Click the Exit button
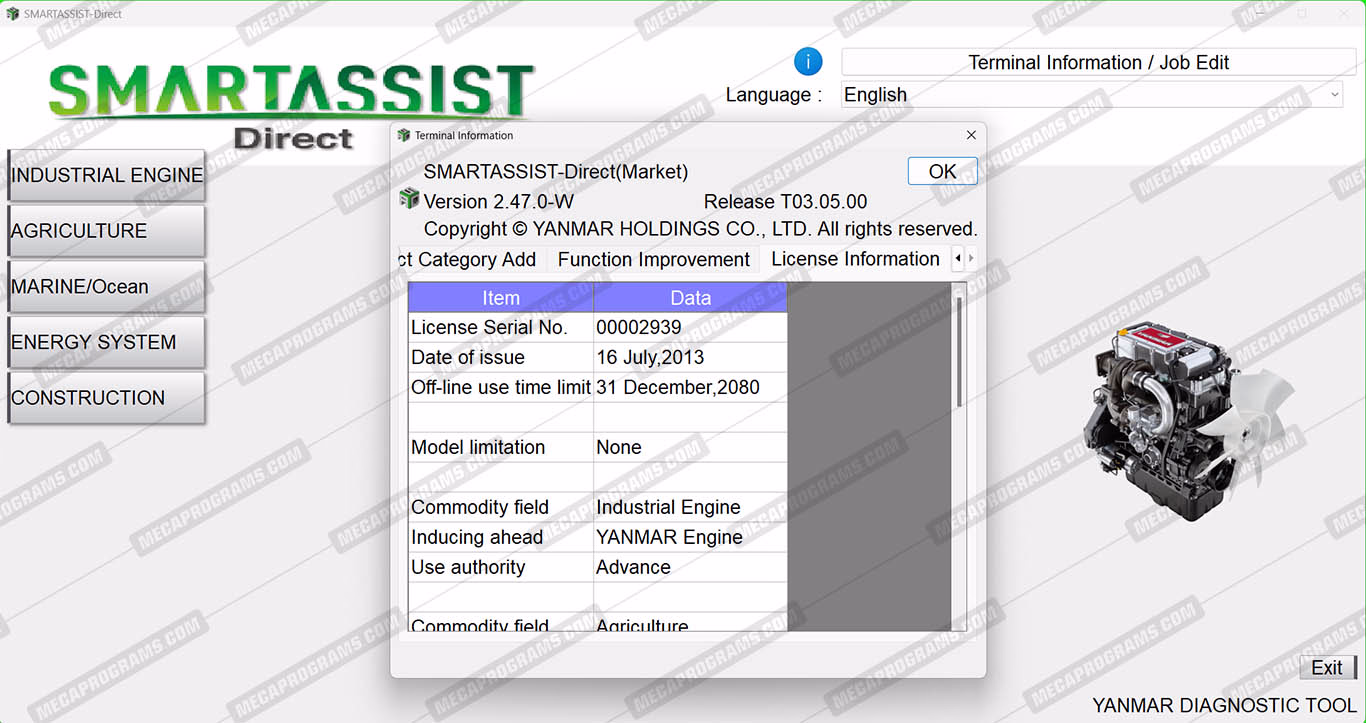Viewport: 1366px width, 723px height. tap(1326, 668)
